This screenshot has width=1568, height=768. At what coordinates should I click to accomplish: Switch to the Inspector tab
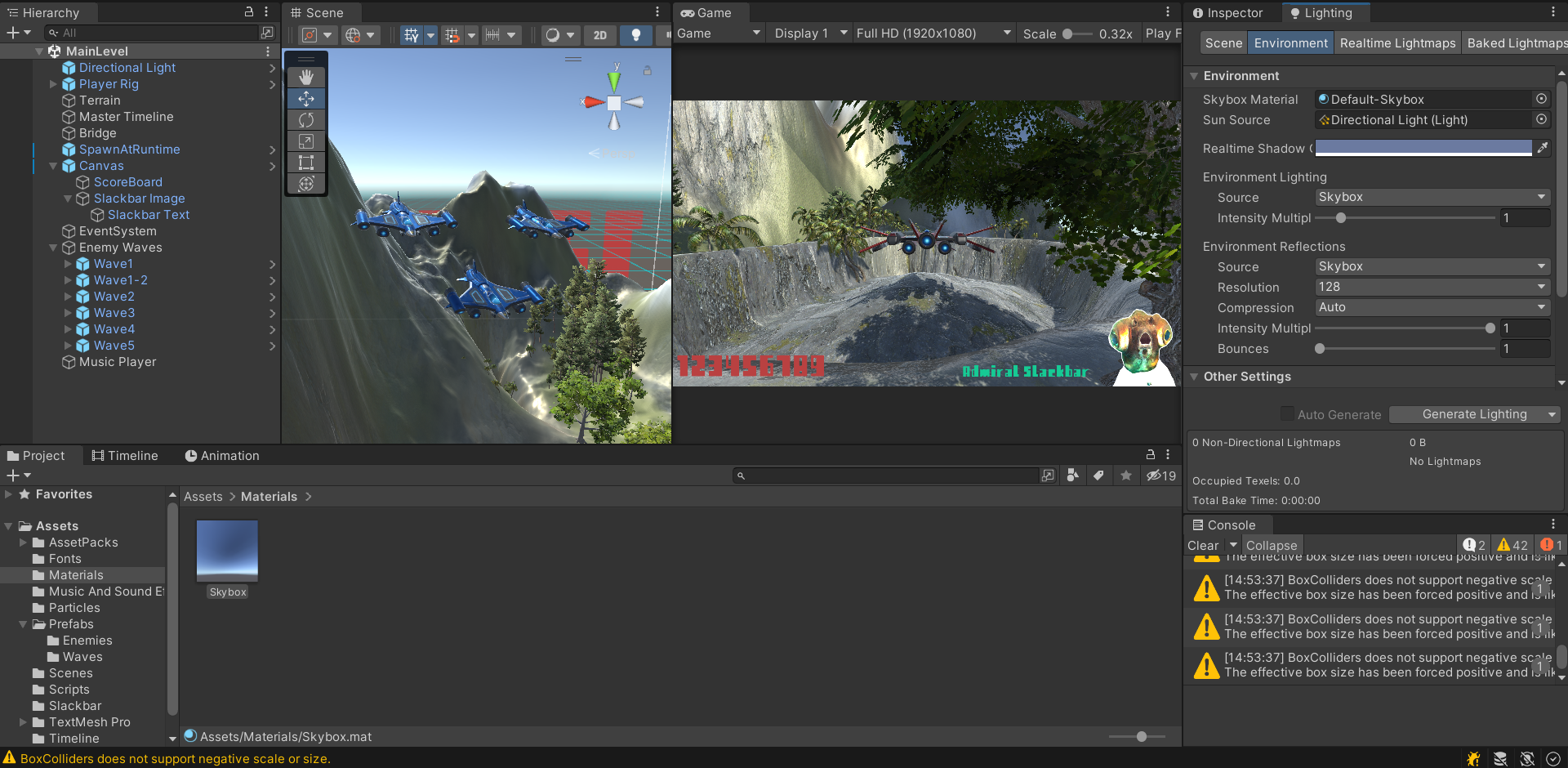point(1227,13)
